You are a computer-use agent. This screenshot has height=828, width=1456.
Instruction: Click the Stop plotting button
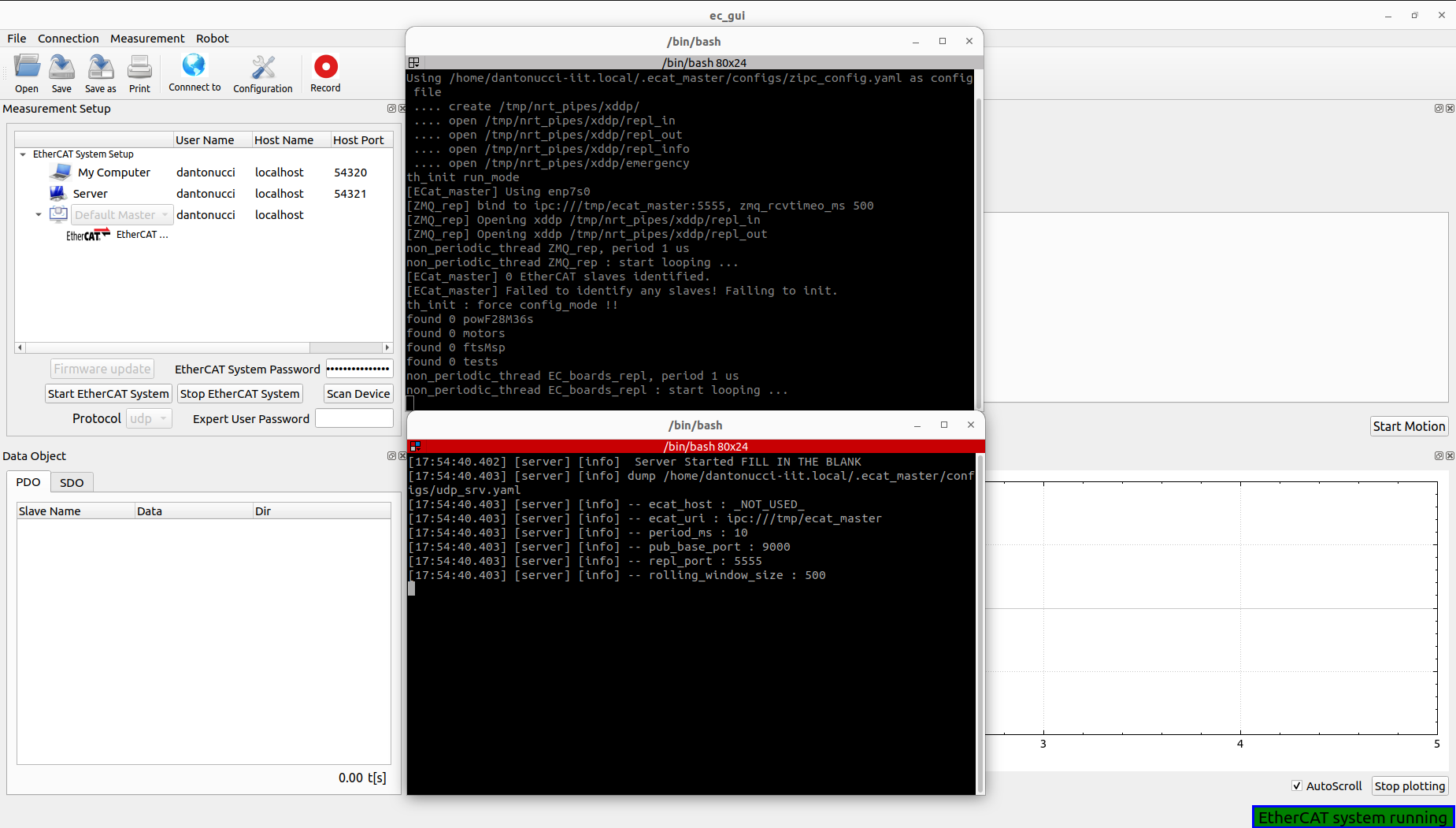coord(1410,785)
